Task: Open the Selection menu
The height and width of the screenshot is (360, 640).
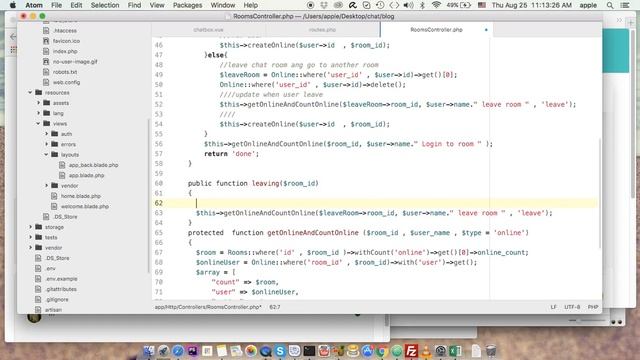Action: coord(105,5)
